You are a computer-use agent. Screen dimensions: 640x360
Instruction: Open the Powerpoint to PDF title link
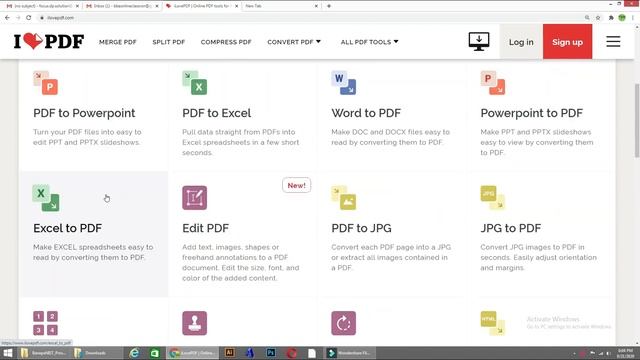tap(531, 113)
